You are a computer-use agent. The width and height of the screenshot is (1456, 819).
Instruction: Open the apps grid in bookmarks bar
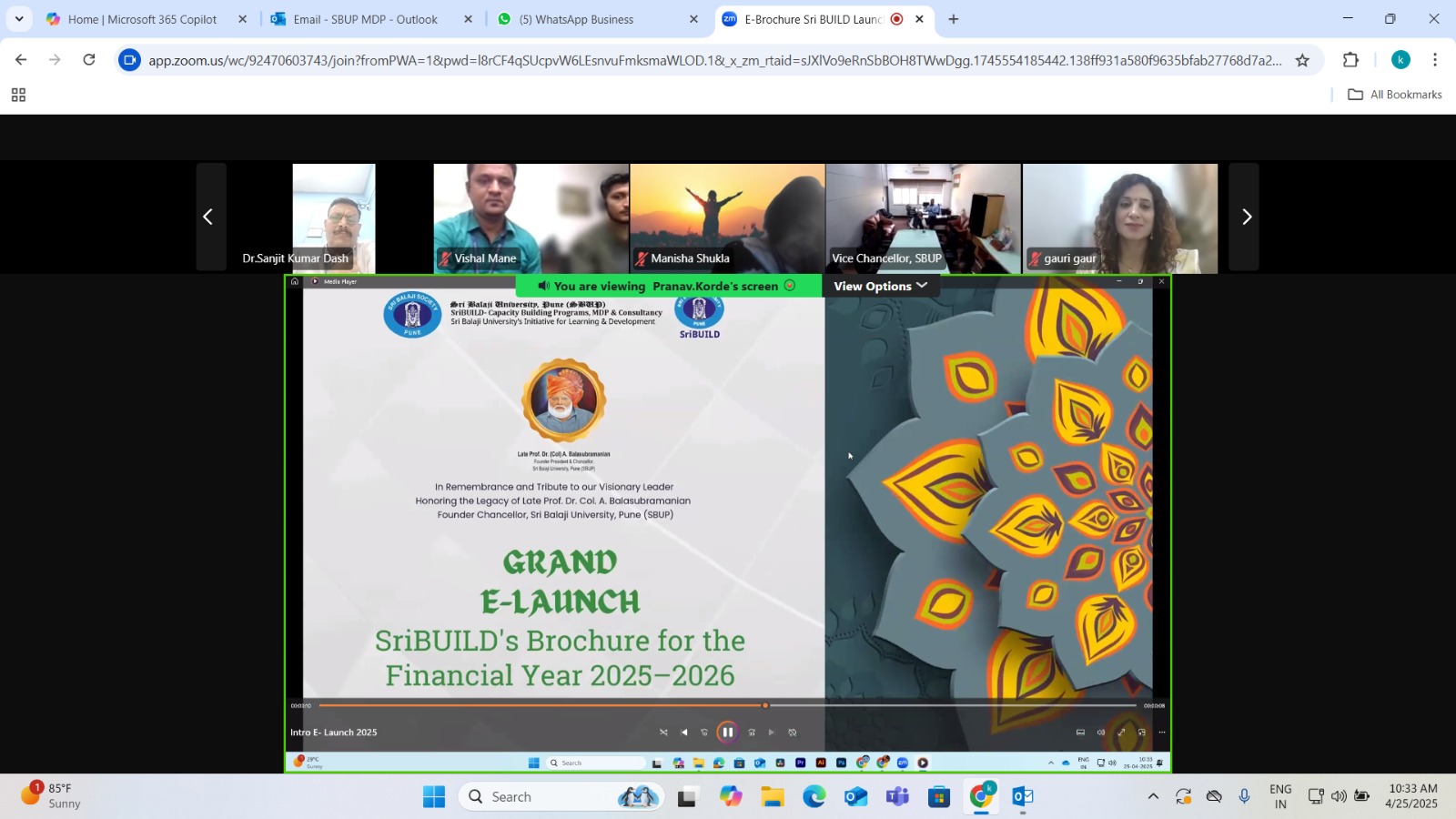18,95
